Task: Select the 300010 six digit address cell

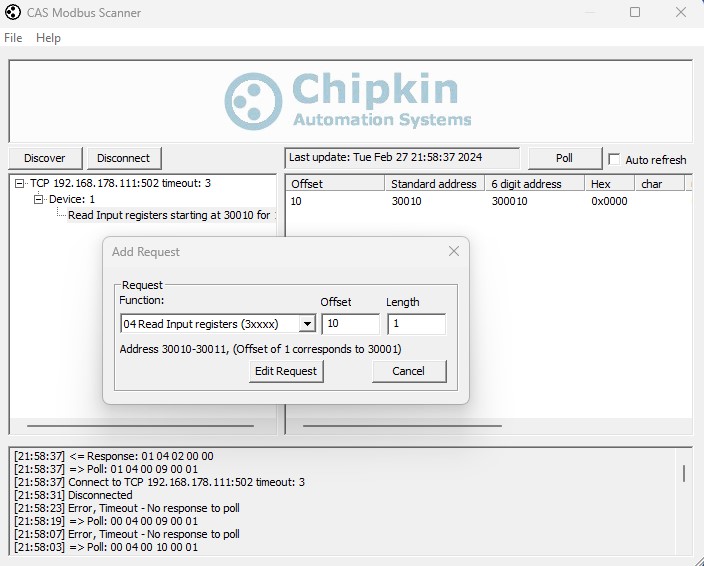Action: (x=510, y=201)
